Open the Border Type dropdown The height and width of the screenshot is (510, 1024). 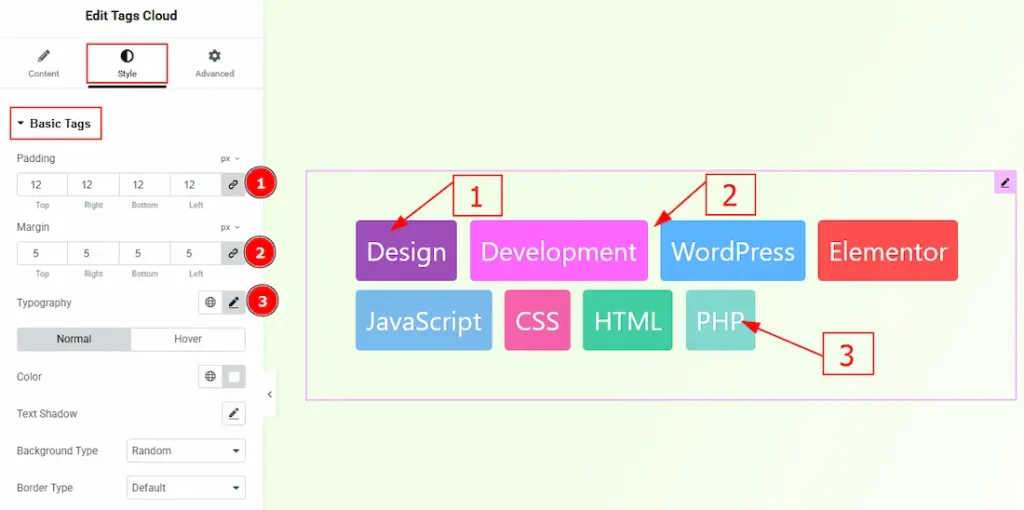(186, 488)
